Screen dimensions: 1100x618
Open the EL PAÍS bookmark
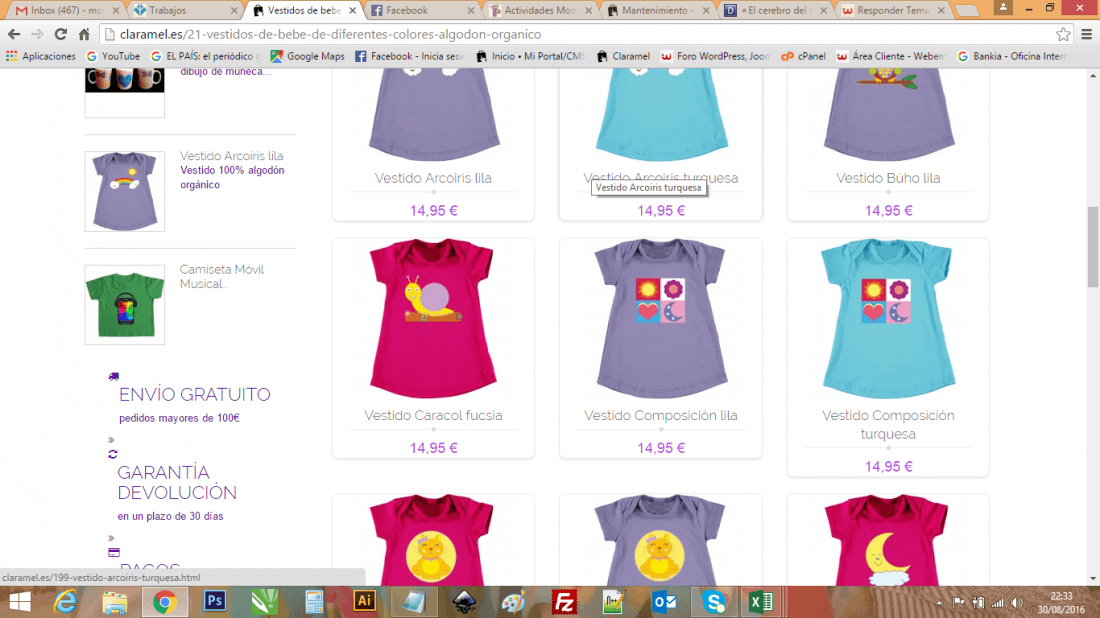205,56
